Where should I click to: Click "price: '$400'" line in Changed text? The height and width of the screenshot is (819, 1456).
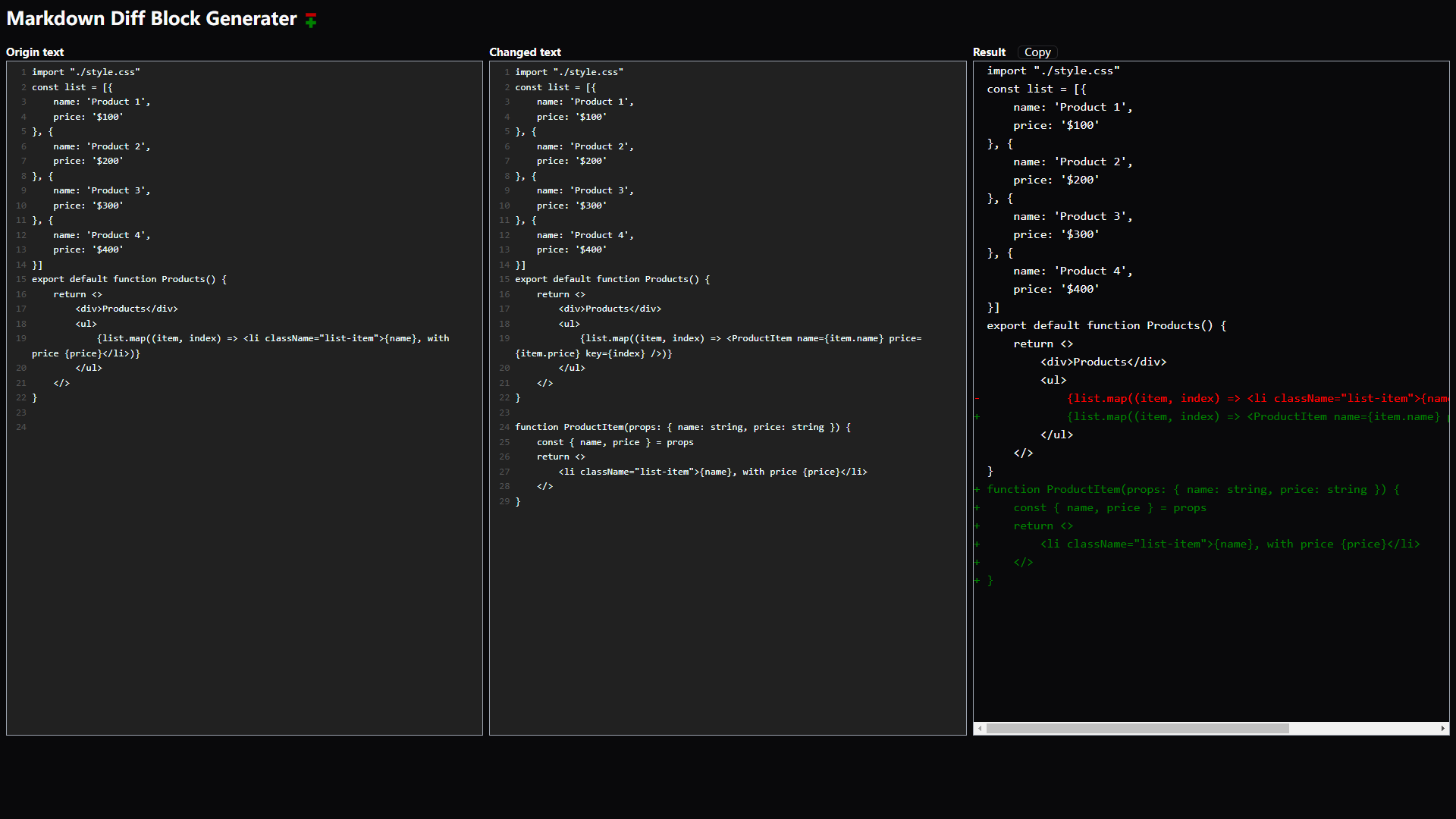coord(572,249)
